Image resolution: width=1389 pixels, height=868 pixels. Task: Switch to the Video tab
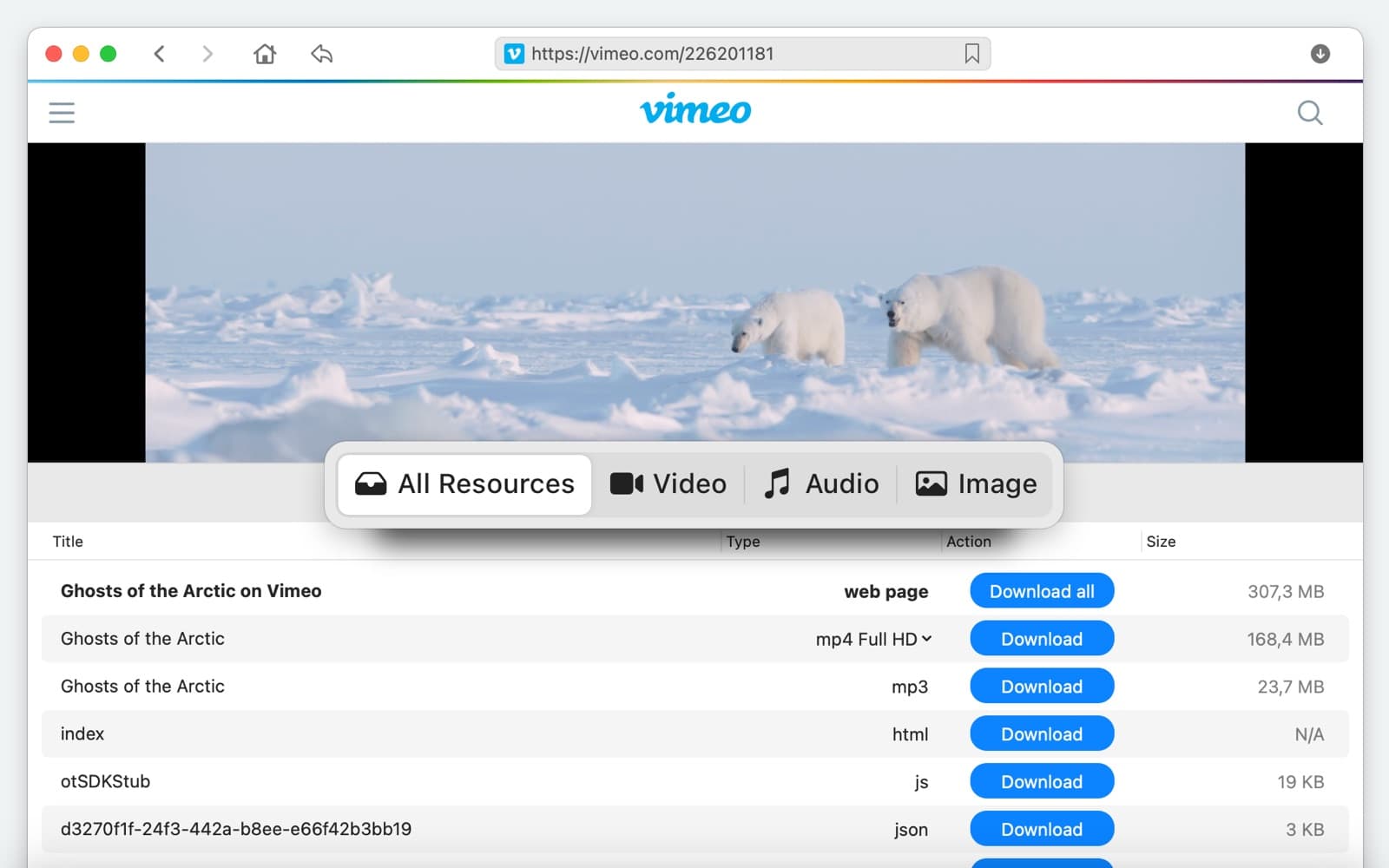point(668,484)
